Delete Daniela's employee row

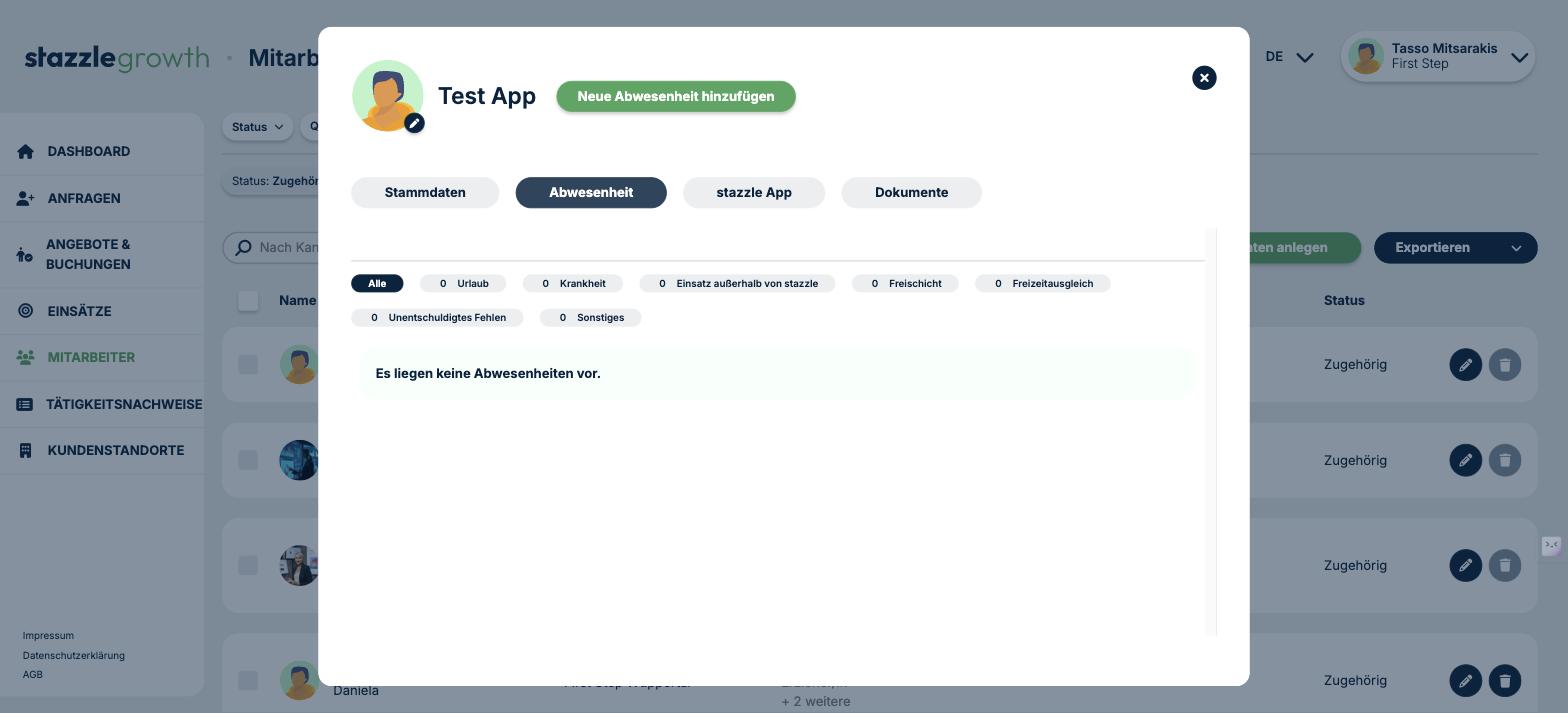tap(1505, 680)
